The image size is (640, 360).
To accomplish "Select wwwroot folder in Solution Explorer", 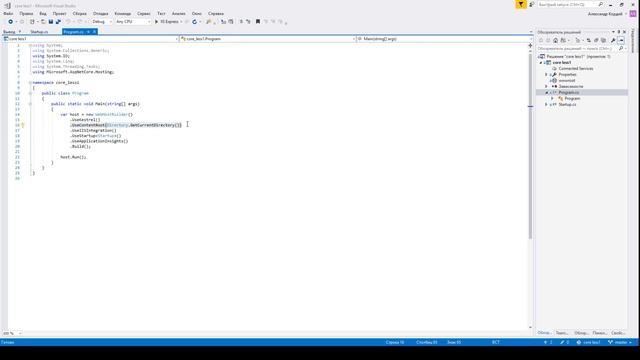I will tap(567, 81).
